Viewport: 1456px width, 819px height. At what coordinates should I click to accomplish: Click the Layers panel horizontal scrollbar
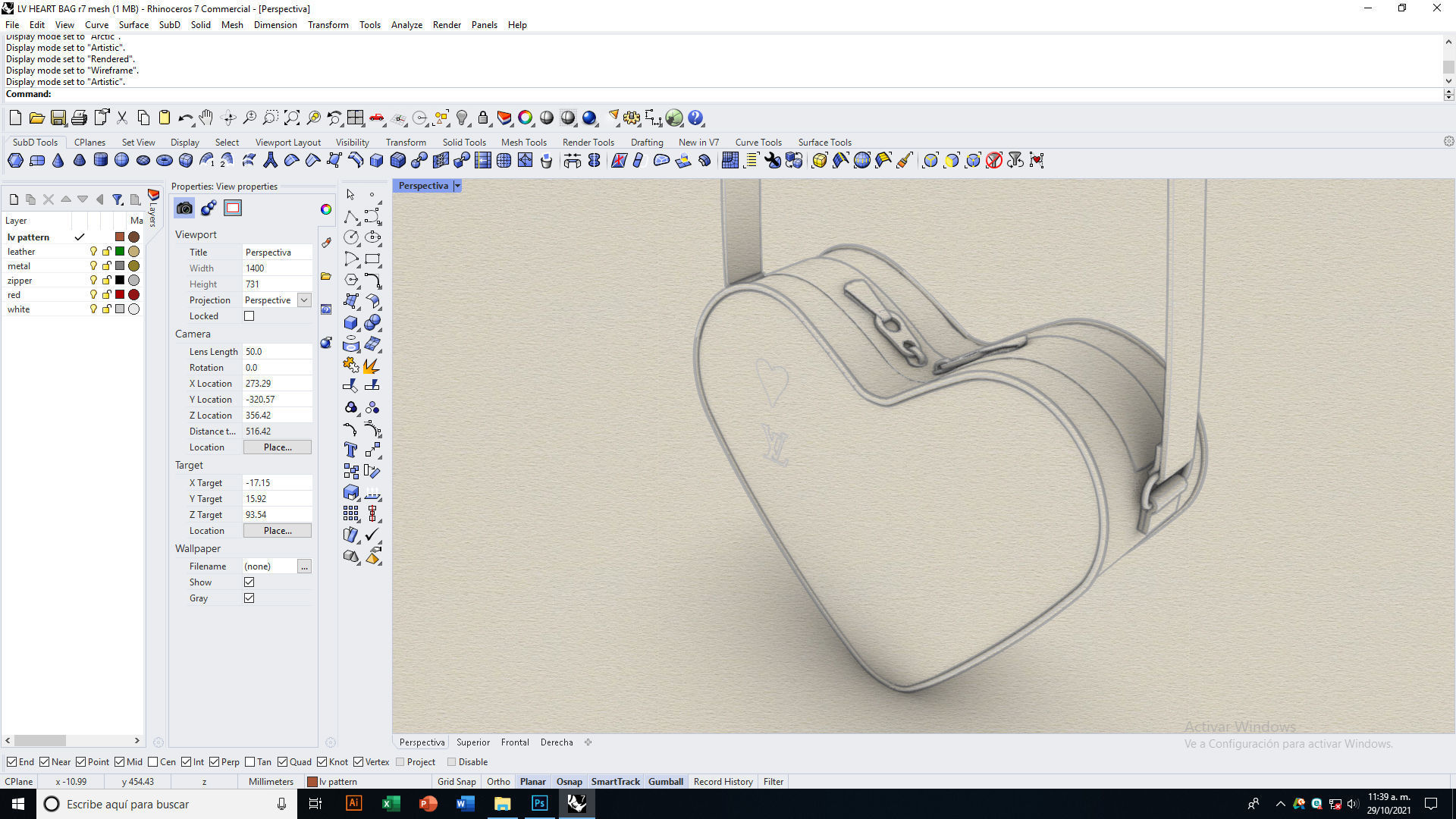73,741
